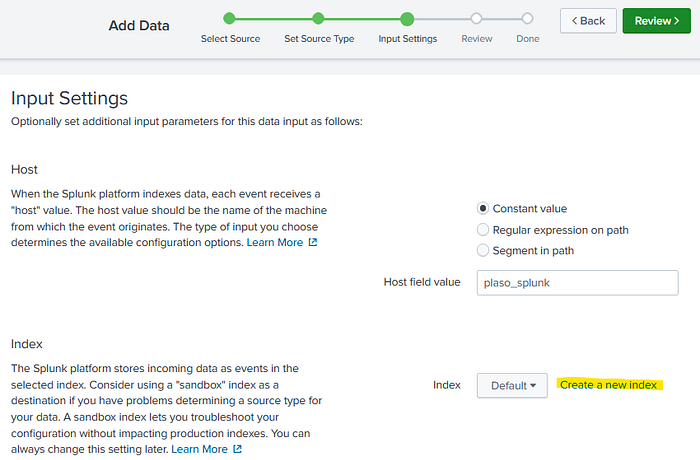Click Learn More in the Index section

(199, 450)
